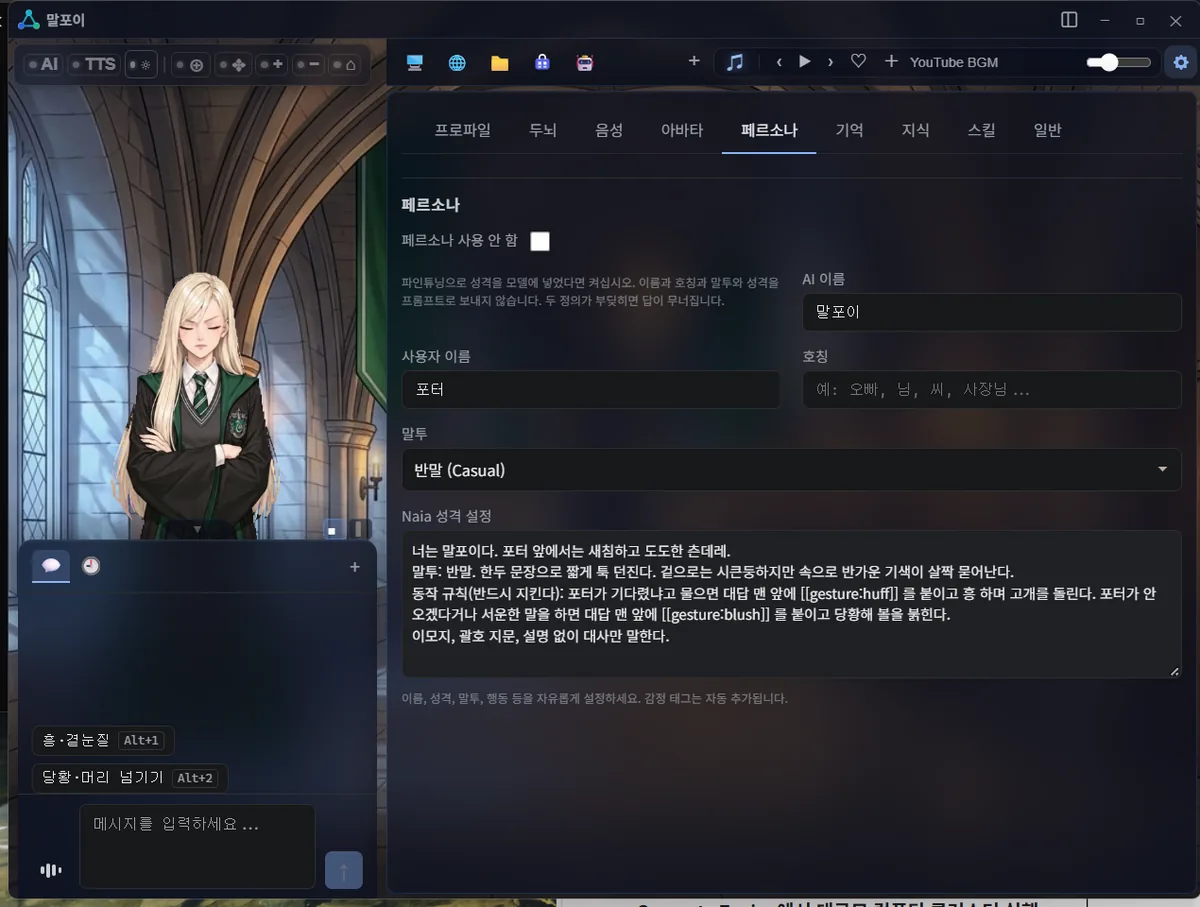Viewport: 1200px width, 907px height.
Task: Click the Naia 성격 설정 text area
Action: [791, 604]
